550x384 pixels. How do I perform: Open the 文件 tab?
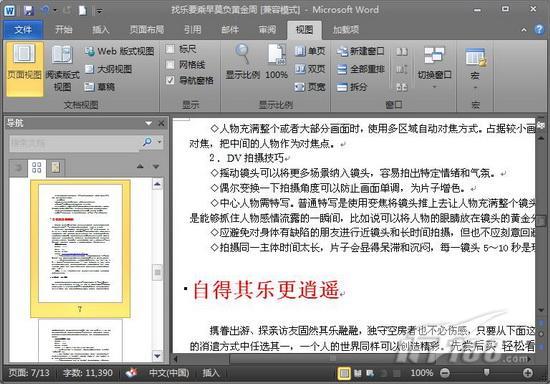click(23, 30)
